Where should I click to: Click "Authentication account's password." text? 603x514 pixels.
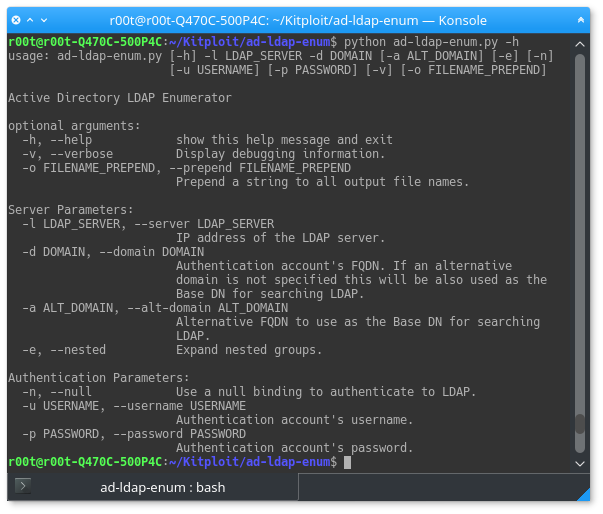click(295, 448)
